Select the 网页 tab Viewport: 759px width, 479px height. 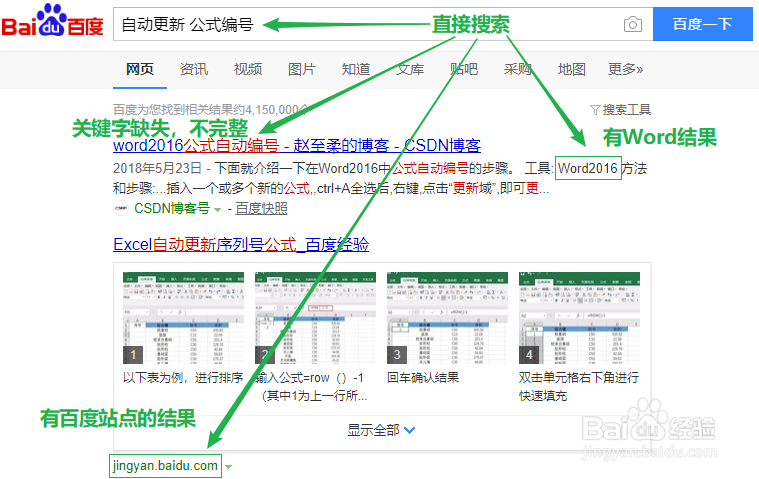pos(140,69)
